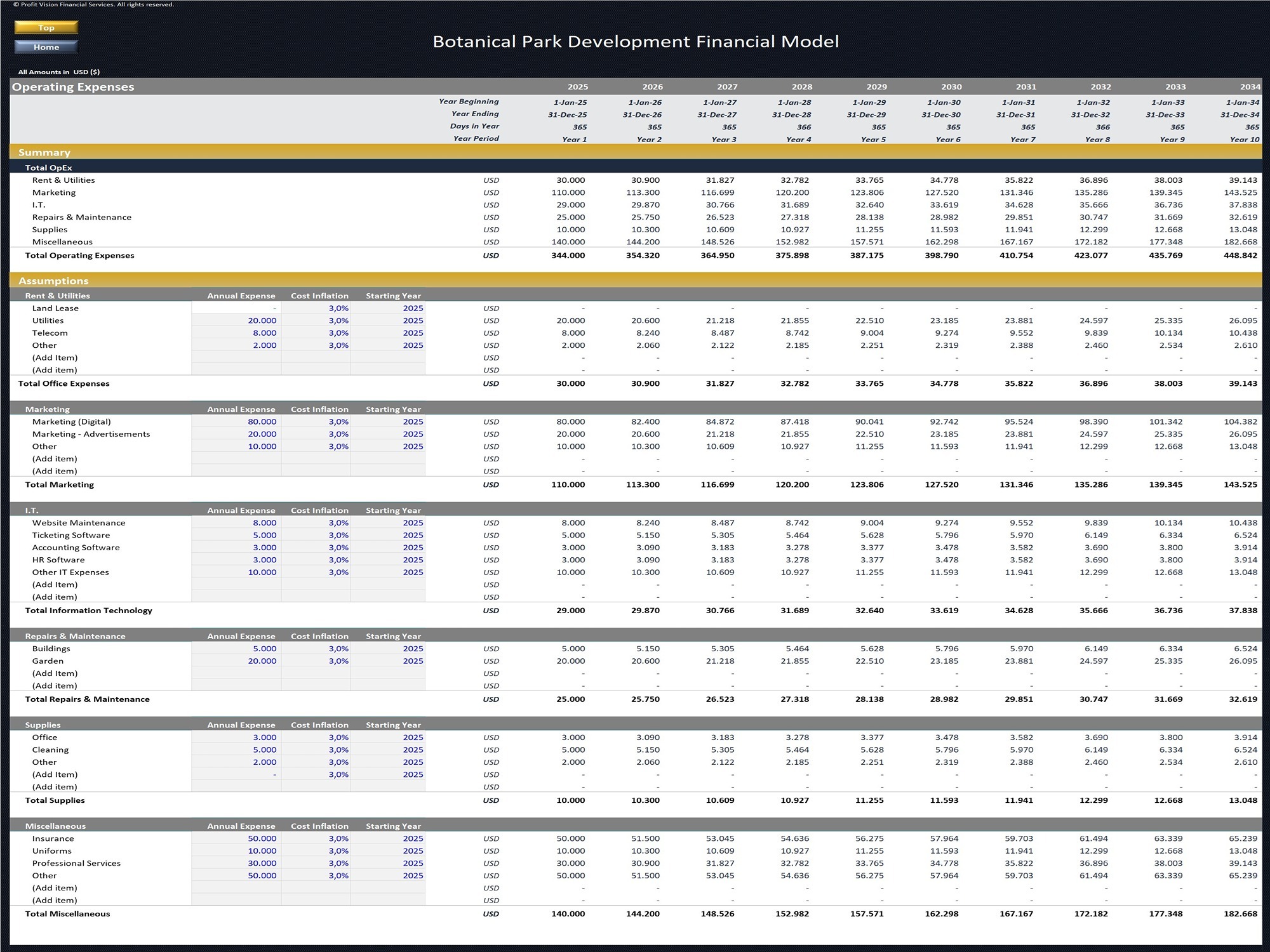Select Marketing (Digital) annual expense 80.000

pos(236,421)
